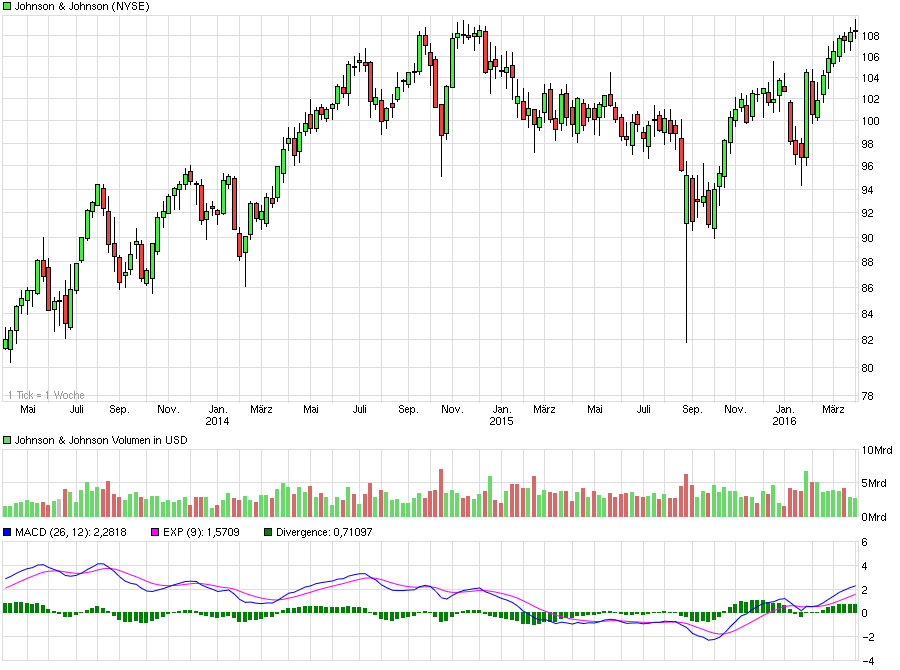Click the EXP (9): 1,5709 label
Viewport: 900px width, 670px height.
pyautogui.click(x=201, y=532)
